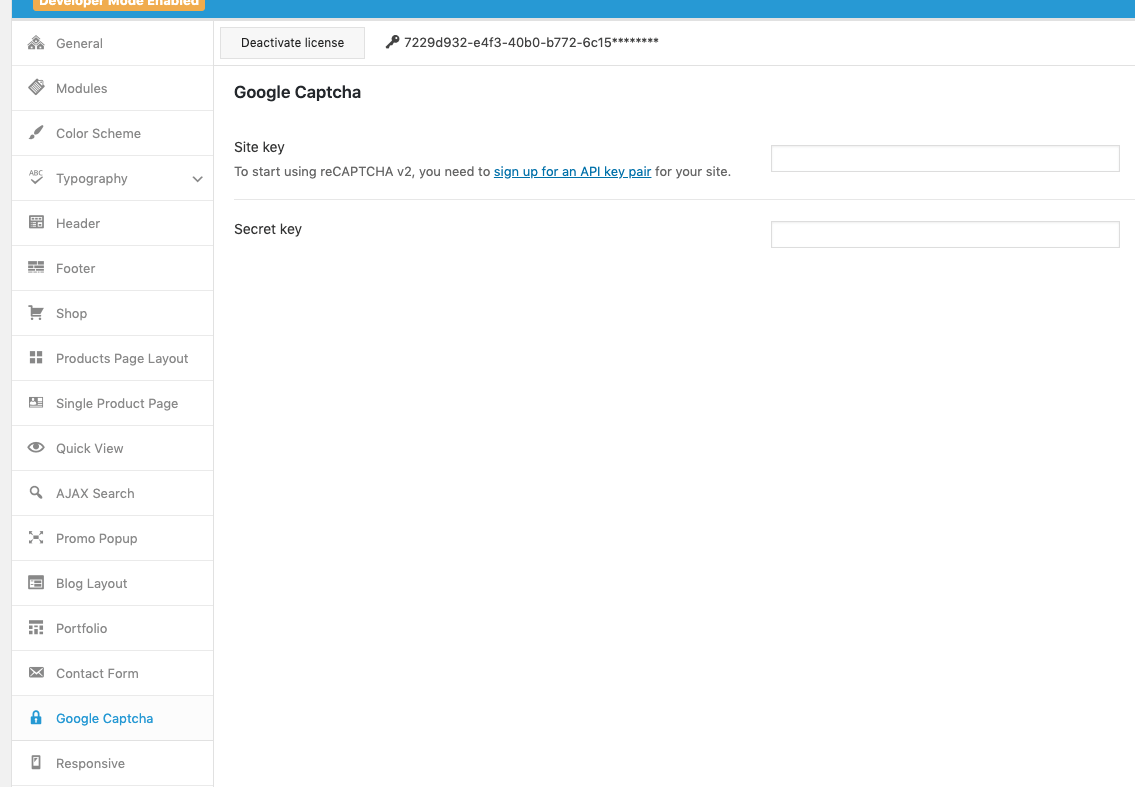Open Single Product Page settings

(112, 403)
